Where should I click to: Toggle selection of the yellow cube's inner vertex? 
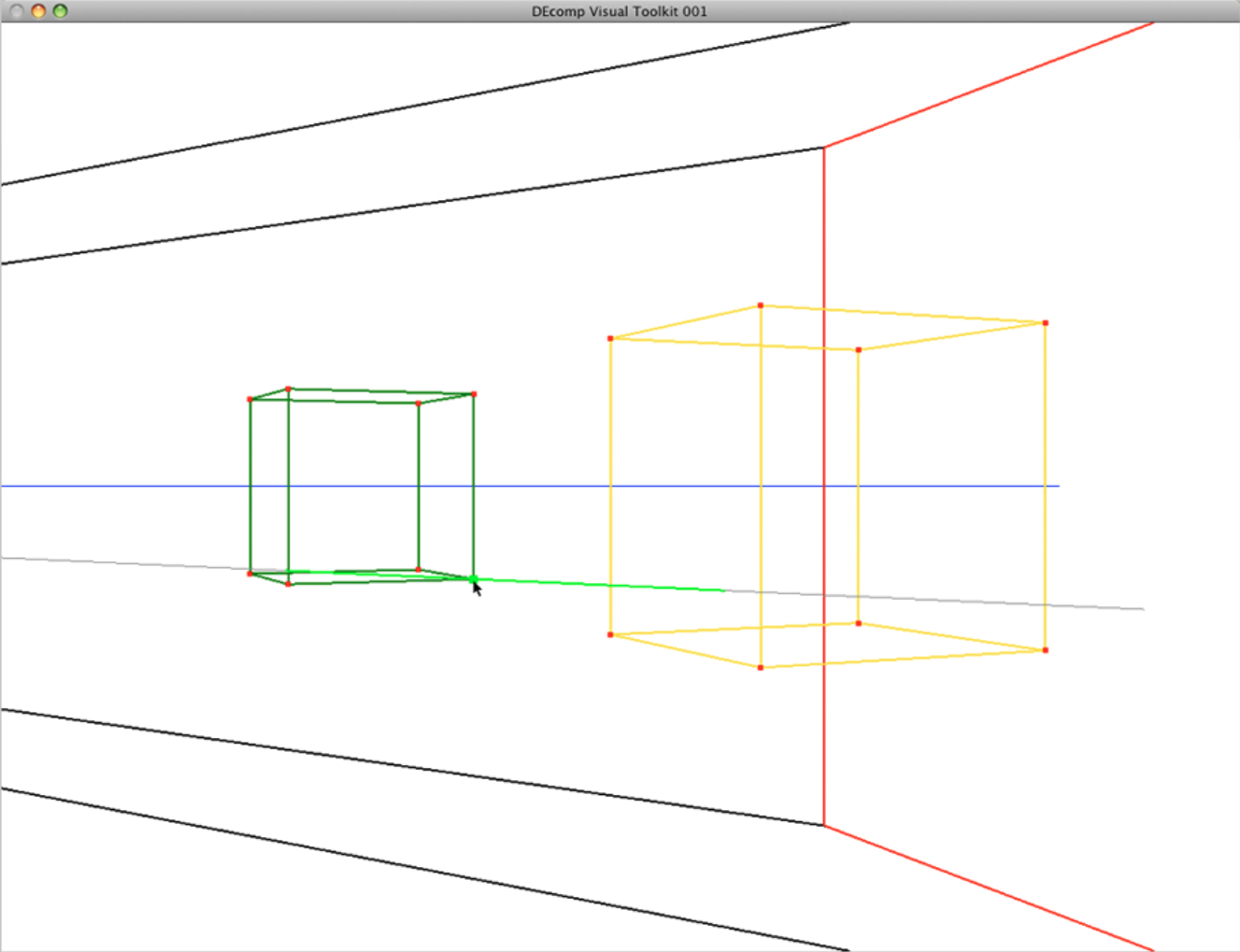tap(858, 348)
